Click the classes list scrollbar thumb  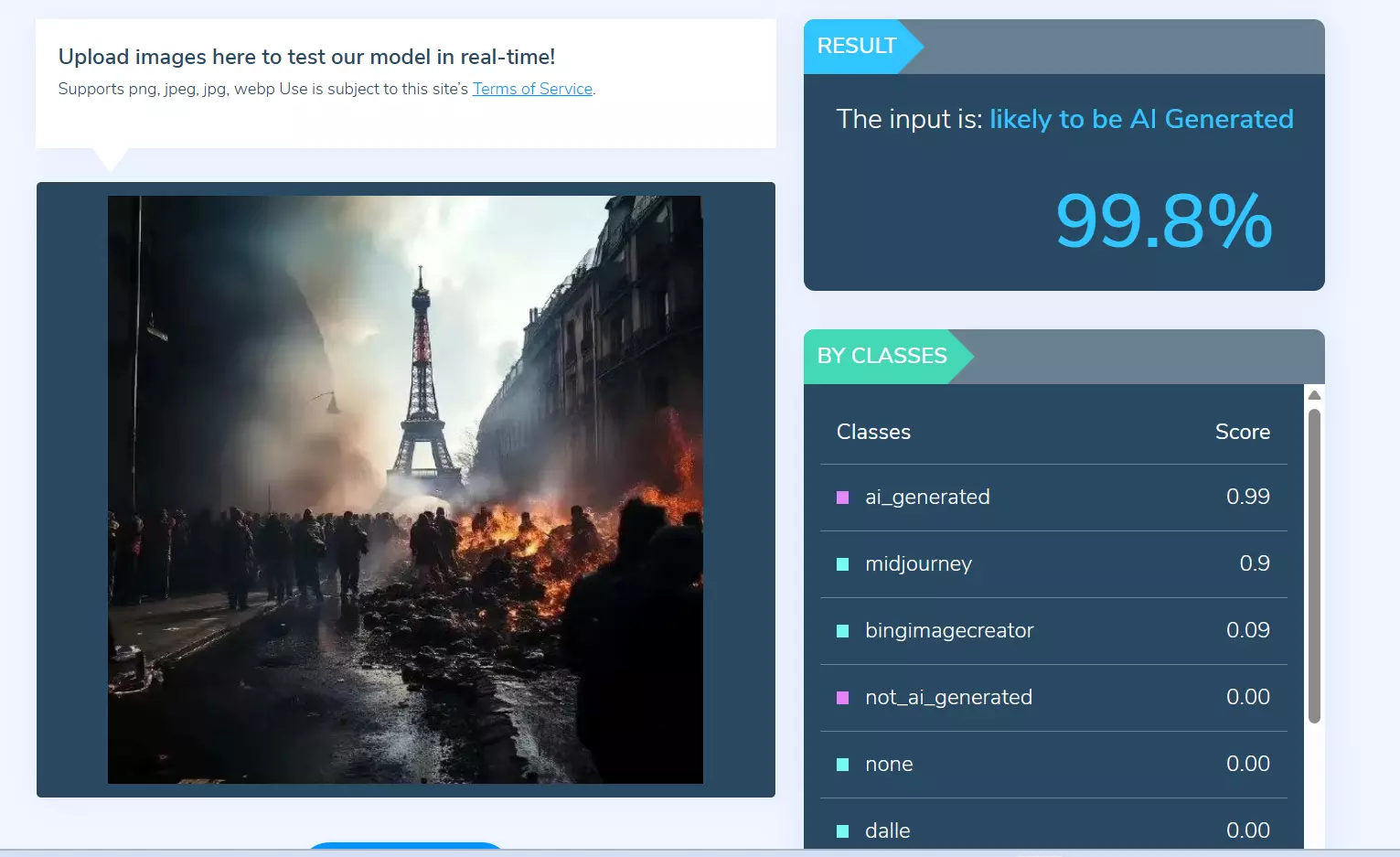click(1314, 565)
